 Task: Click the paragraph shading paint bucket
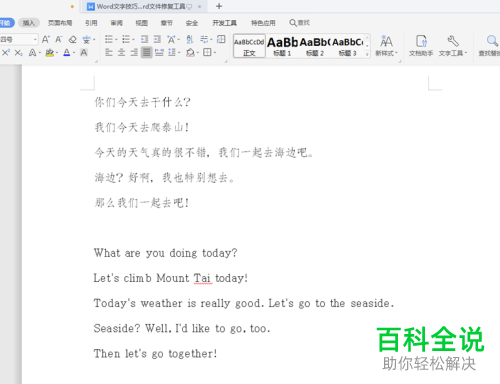coord(190,53)
